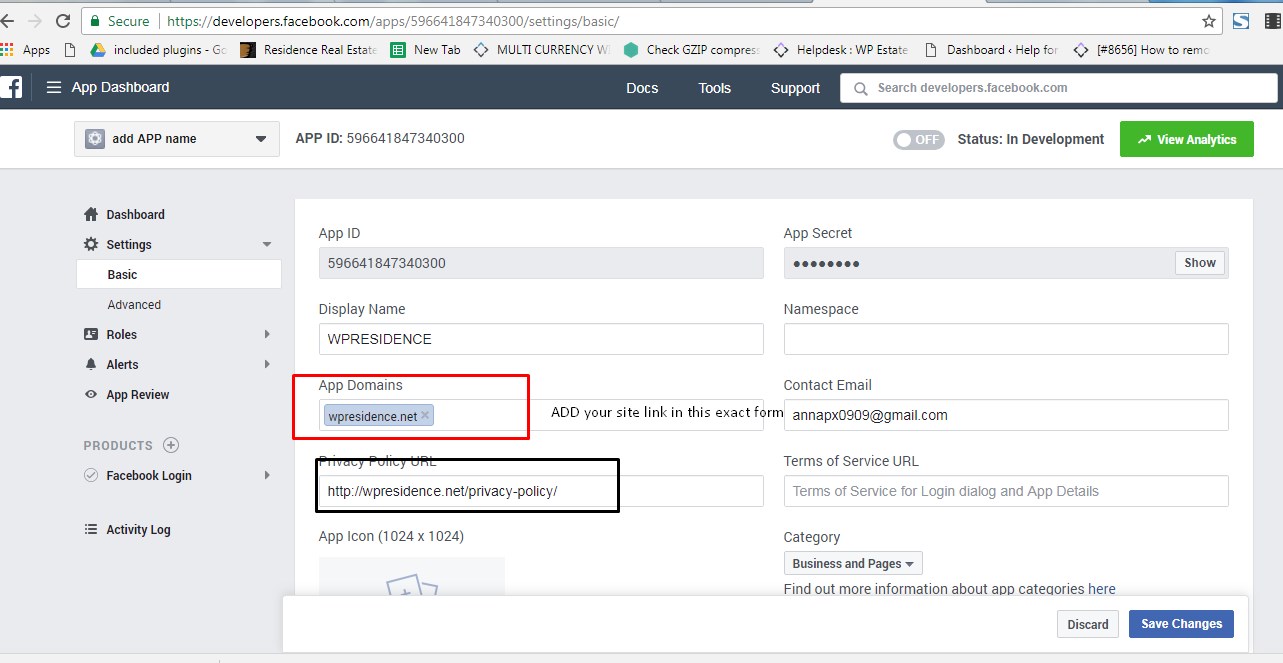This screenshot has height=663, width=1283.
Task: Click the App Review eye icon
Action: click(91, 394)
